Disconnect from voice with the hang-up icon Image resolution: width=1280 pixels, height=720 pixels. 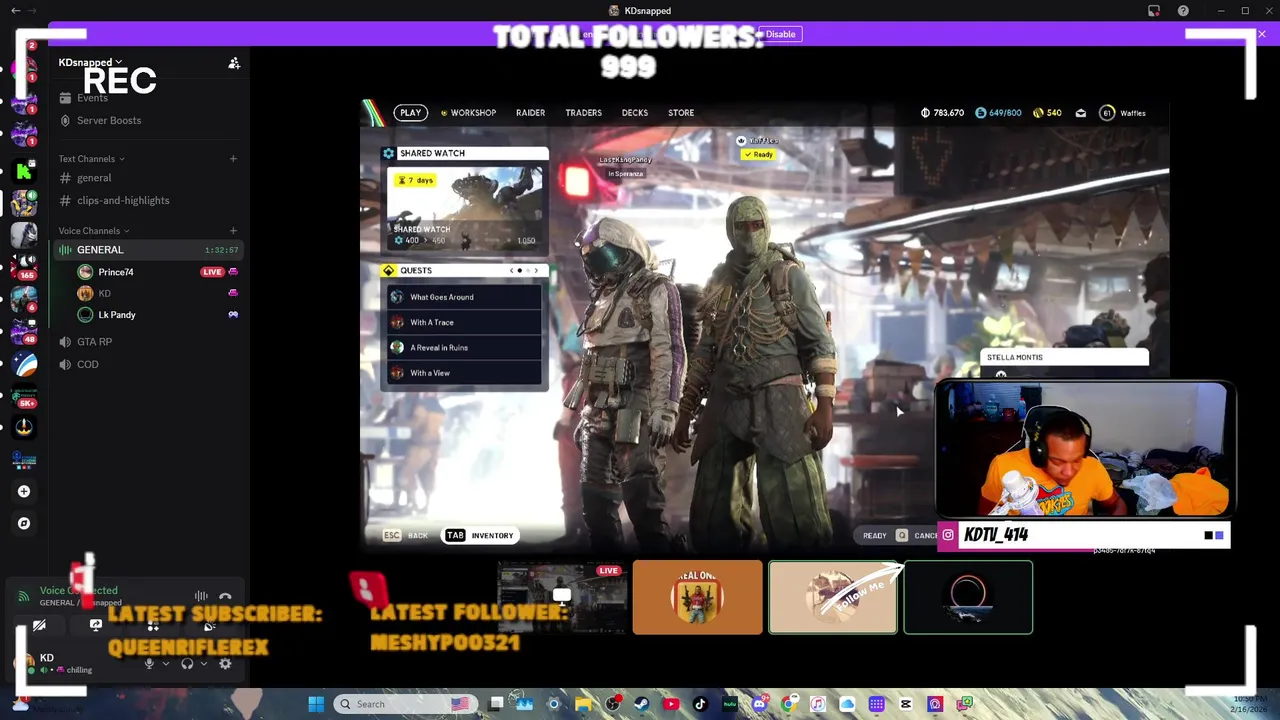point(225,597)
